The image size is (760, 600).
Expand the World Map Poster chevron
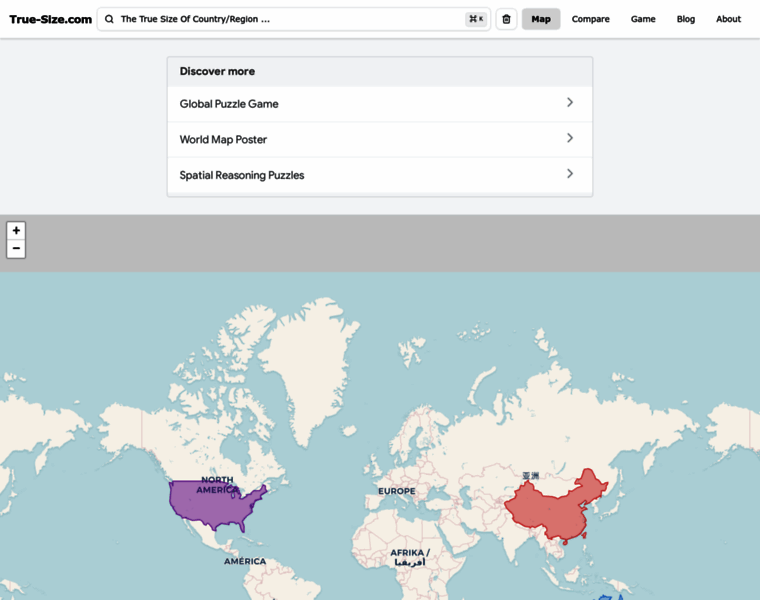(x=570, y=138)
